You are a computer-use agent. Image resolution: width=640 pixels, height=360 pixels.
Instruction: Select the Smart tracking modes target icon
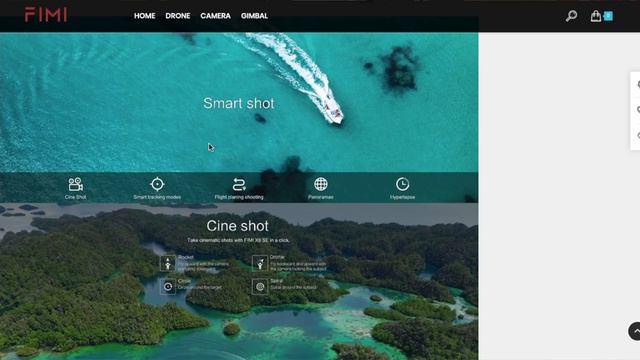coord(157,184)
